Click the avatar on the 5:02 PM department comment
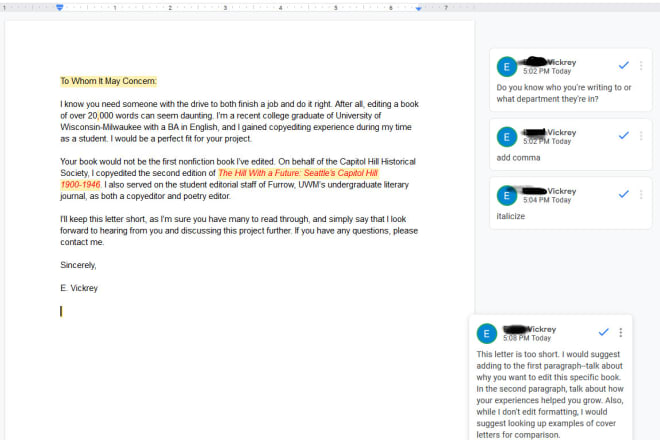The image size is (660, 440). point(507,66)
